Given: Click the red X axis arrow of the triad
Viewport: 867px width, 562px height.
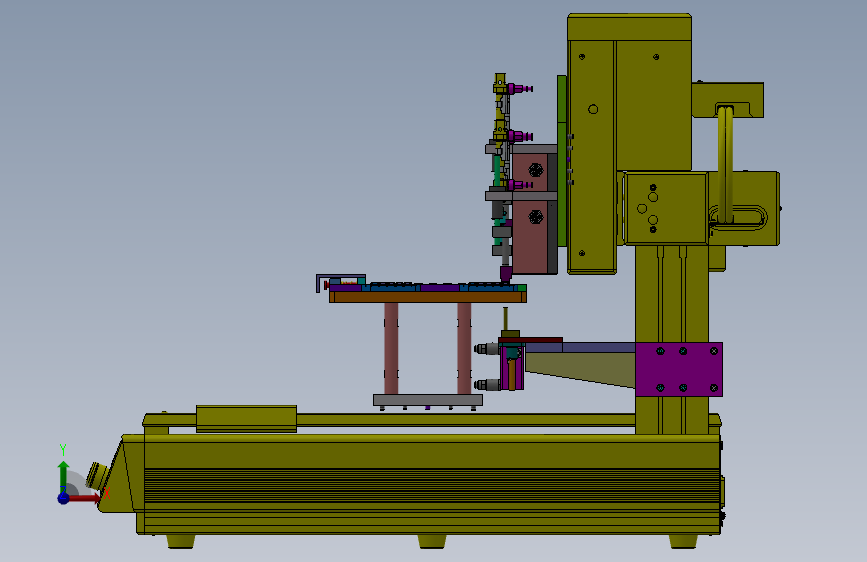Looking at the screenshot, I should coord(85,498).
